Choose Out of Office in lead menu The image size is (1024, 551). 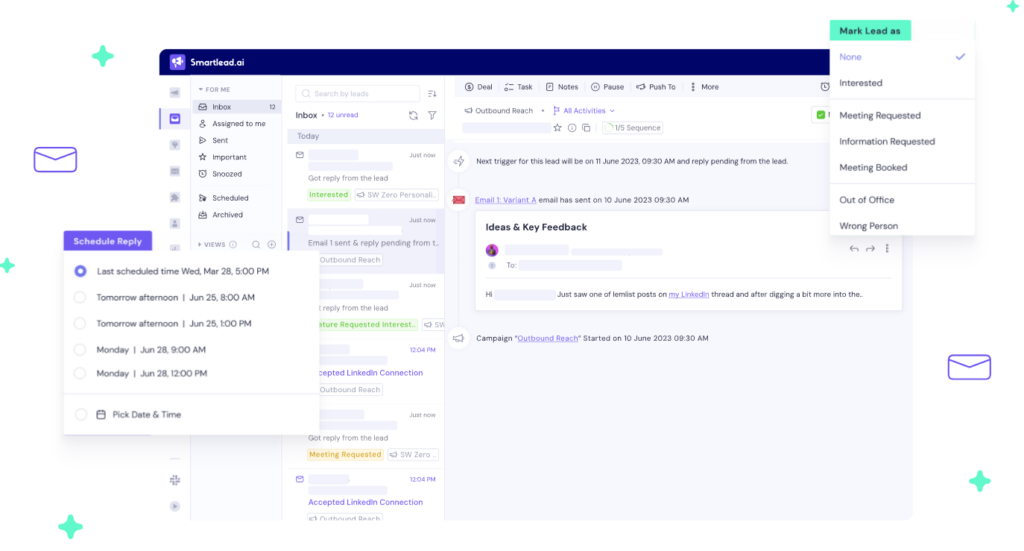866,200
